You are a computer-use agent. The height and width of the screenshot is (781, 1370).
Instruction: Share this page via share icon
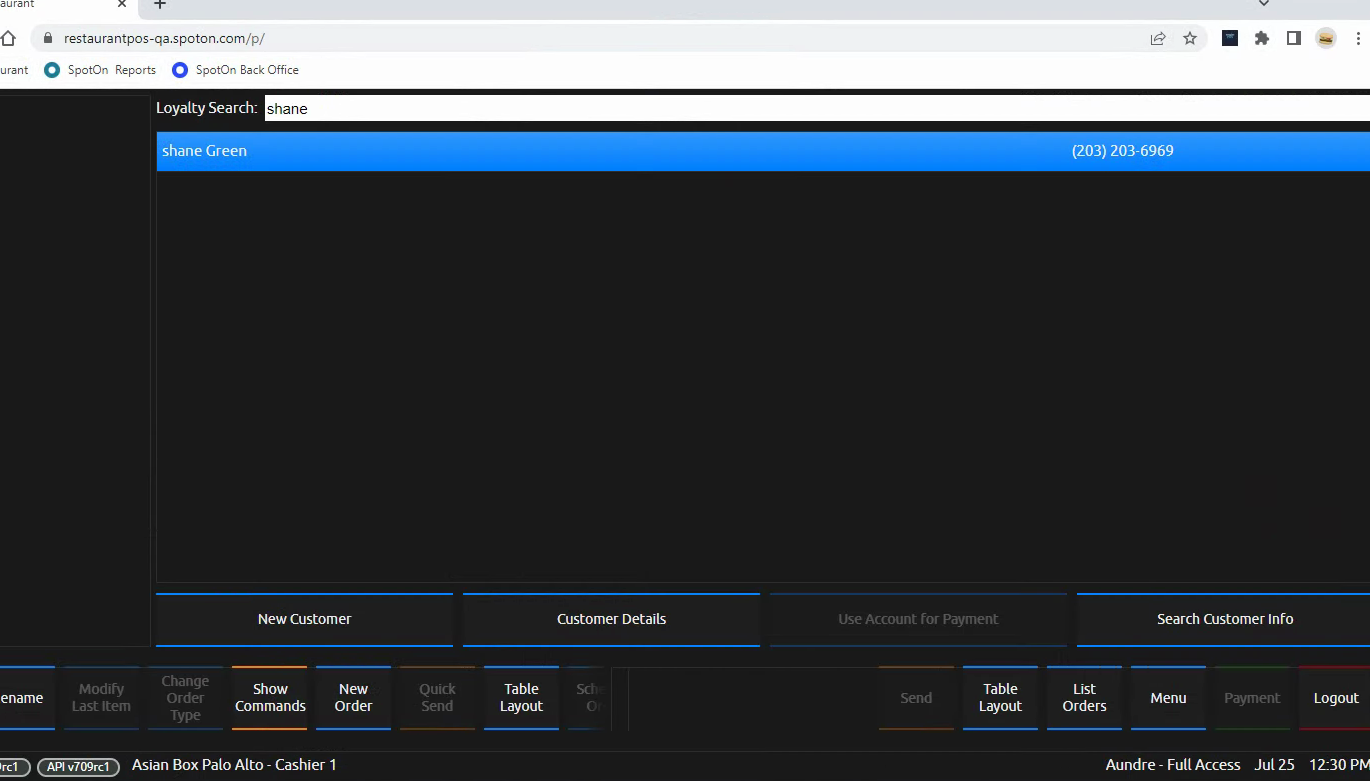pos(1158,38)
